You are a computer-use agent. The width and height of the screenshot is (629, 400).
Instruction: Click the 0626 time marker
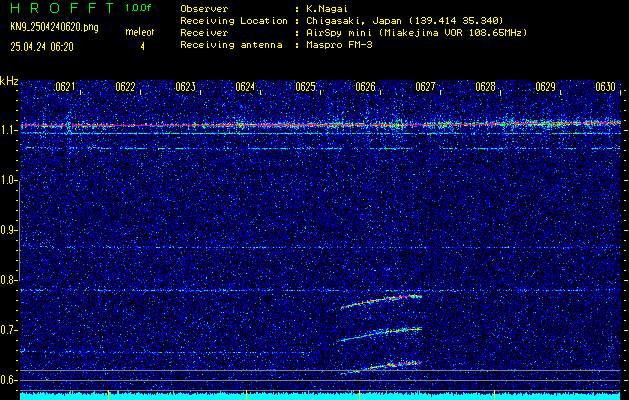click(x=365, y=87)
